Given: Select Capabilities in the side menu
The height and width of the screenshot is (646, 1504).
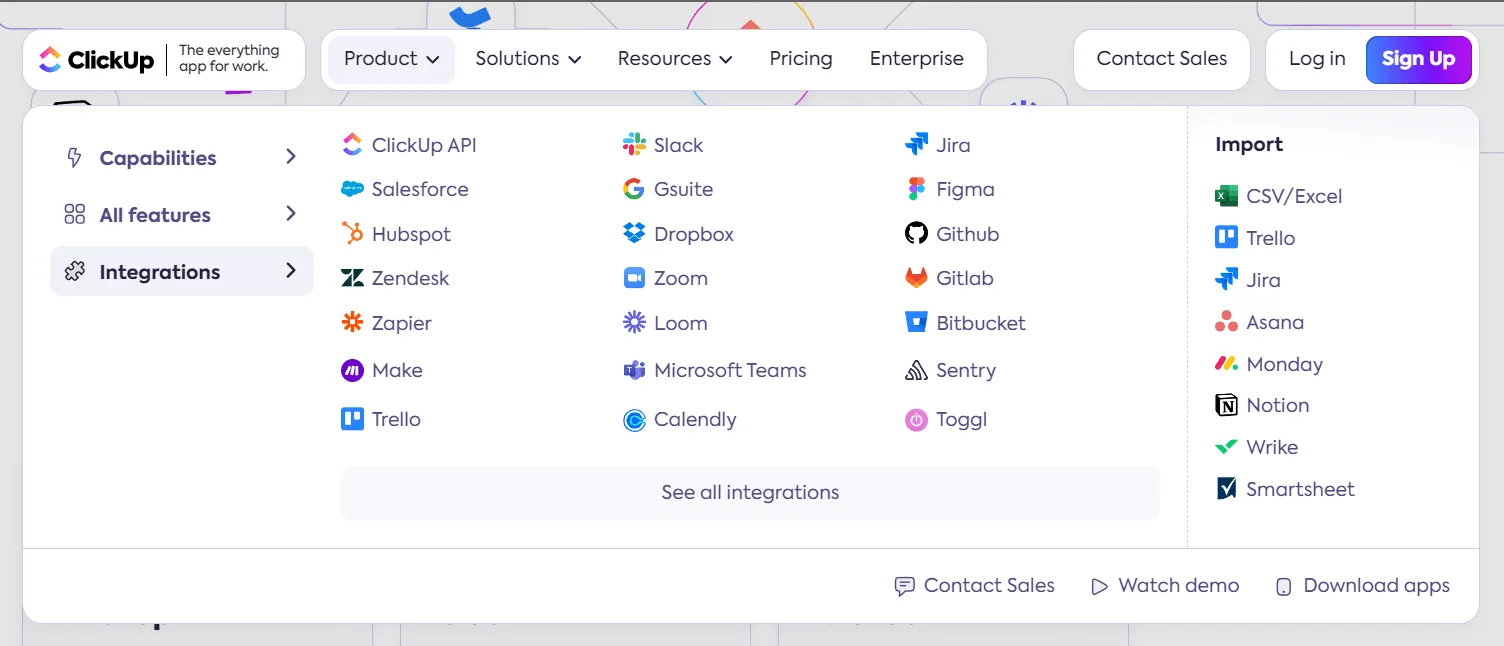Looking at the screenshot, I should click(x=181, y=158).
